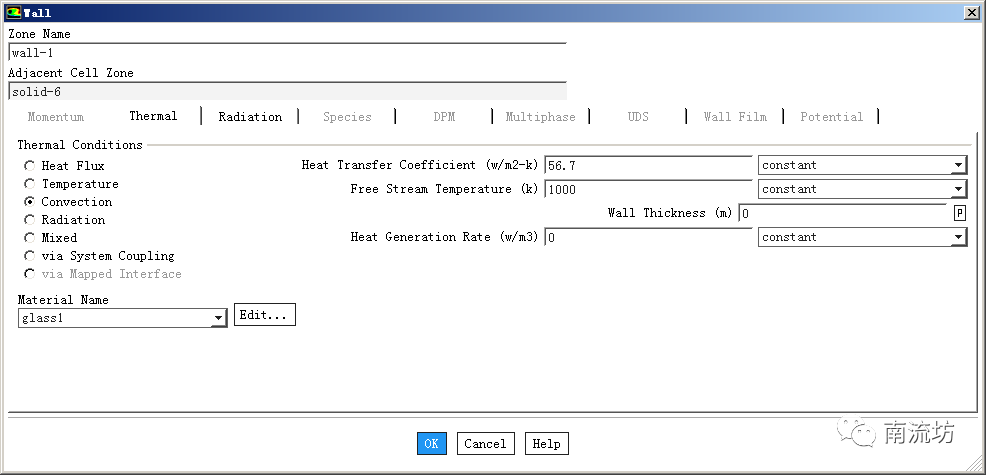
Task: Click the OK button
Action: point(431,443)
